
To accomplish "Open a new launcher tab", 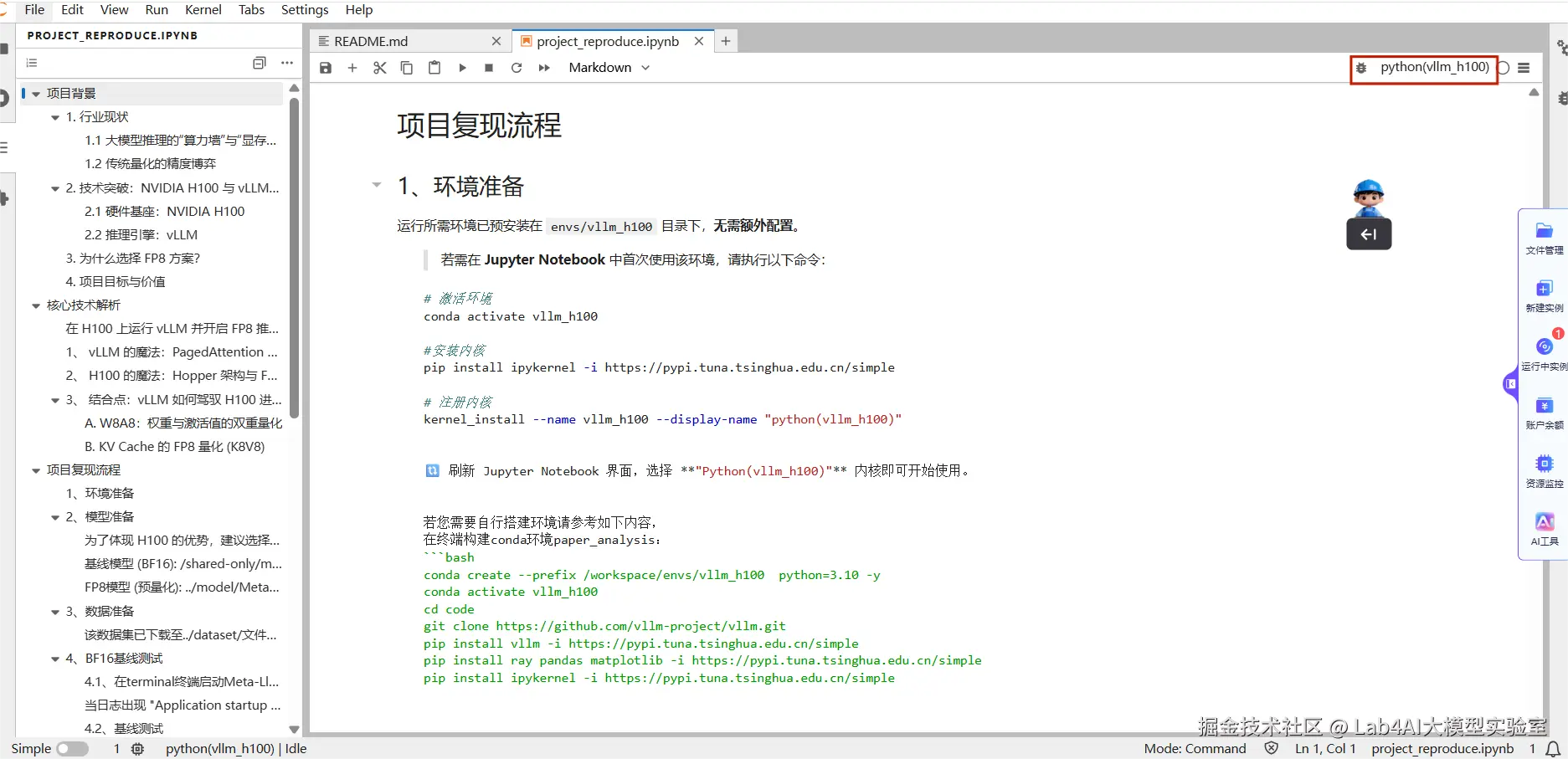I will tap(726, 41).
